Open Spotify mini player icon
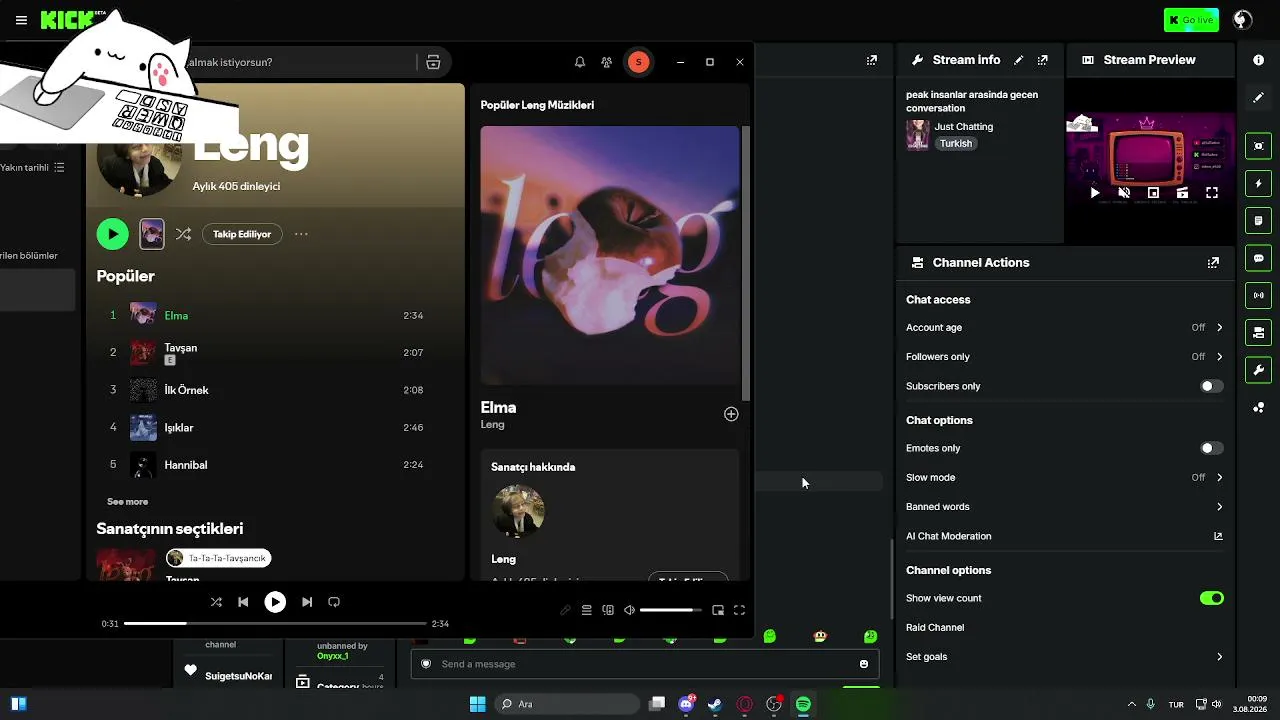This screenshot has height=720, width=1280. (x=718, y=610)
